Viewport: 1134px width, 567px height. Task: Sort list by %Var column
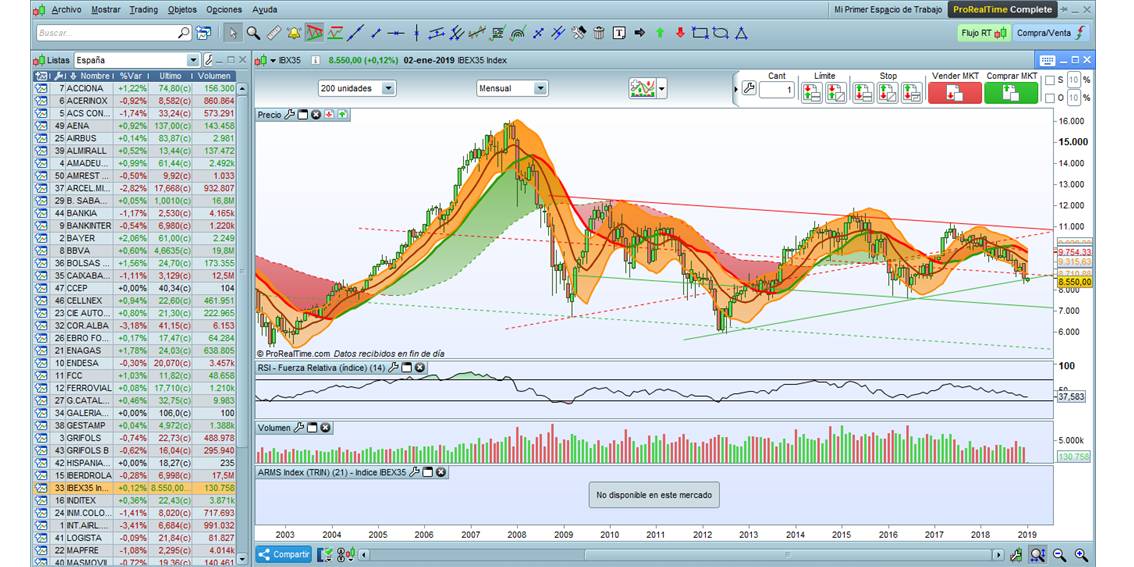pyautogui.click(x=132, y=76)
